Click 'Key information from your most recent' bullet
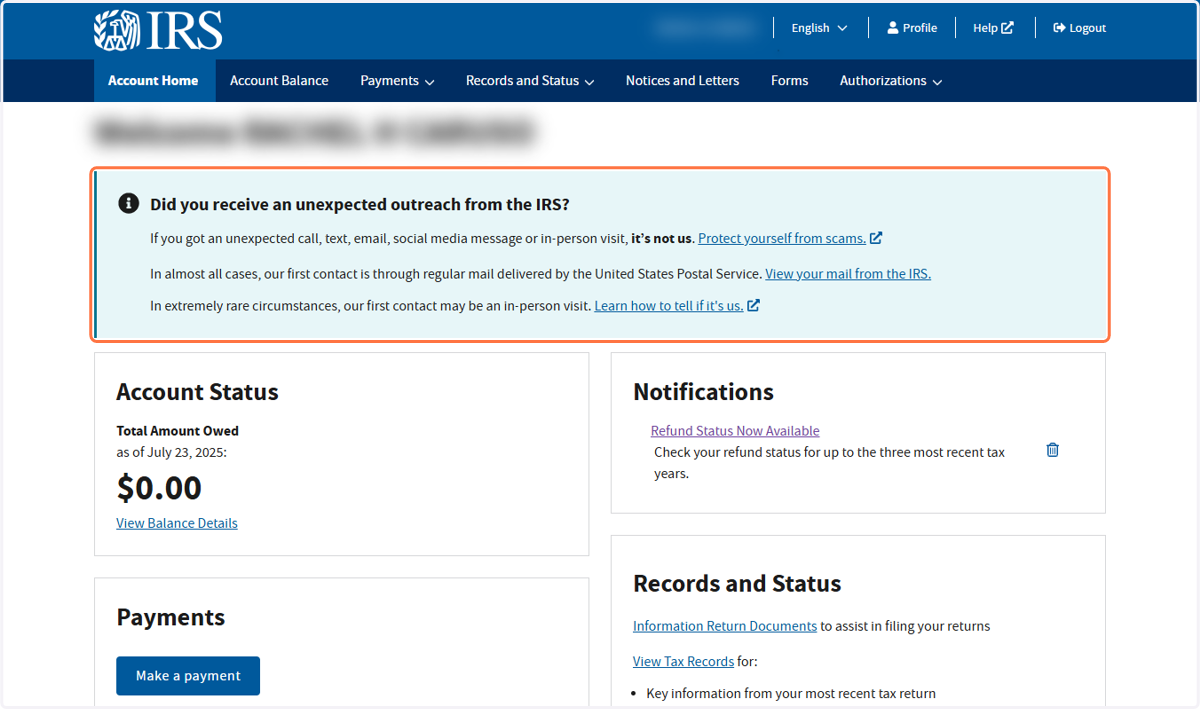Screen dimensions: 1200x709 (x=791, y=693)
